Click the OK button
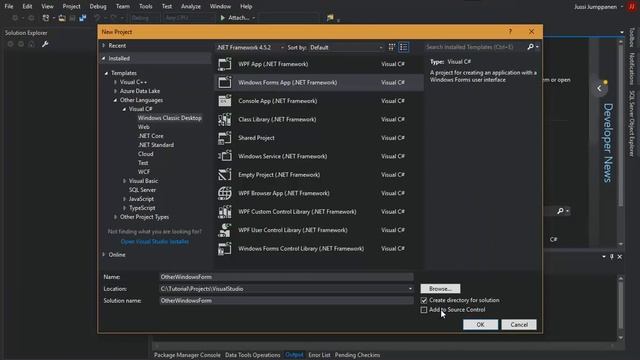This screenshot has height=360, width=640. click(x=480, y=324)
